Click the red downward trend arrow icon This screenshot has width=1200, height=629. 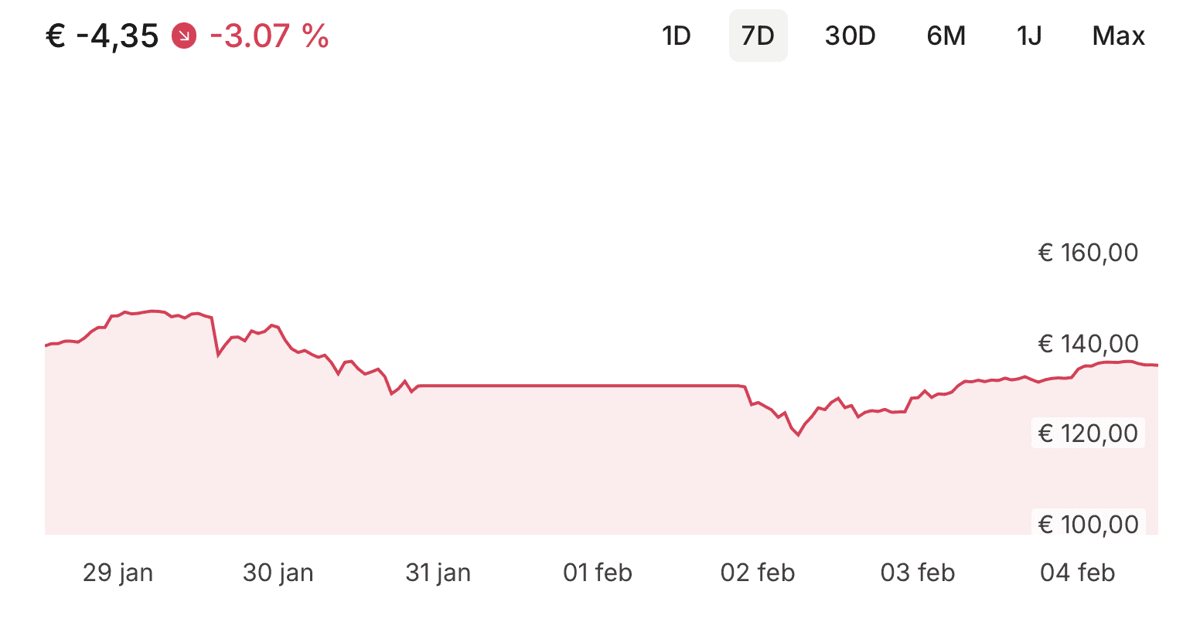[184, 36]
